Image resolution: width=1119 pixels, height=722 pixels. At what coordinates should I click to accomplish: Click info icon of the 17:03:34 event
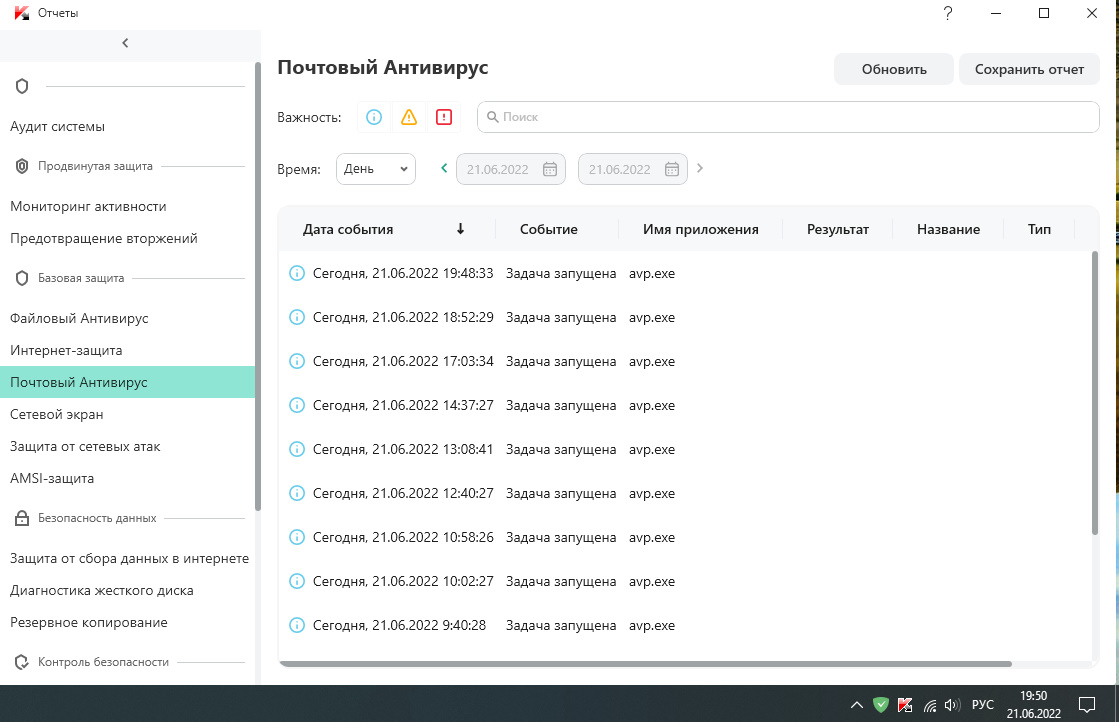pos(297,361)
